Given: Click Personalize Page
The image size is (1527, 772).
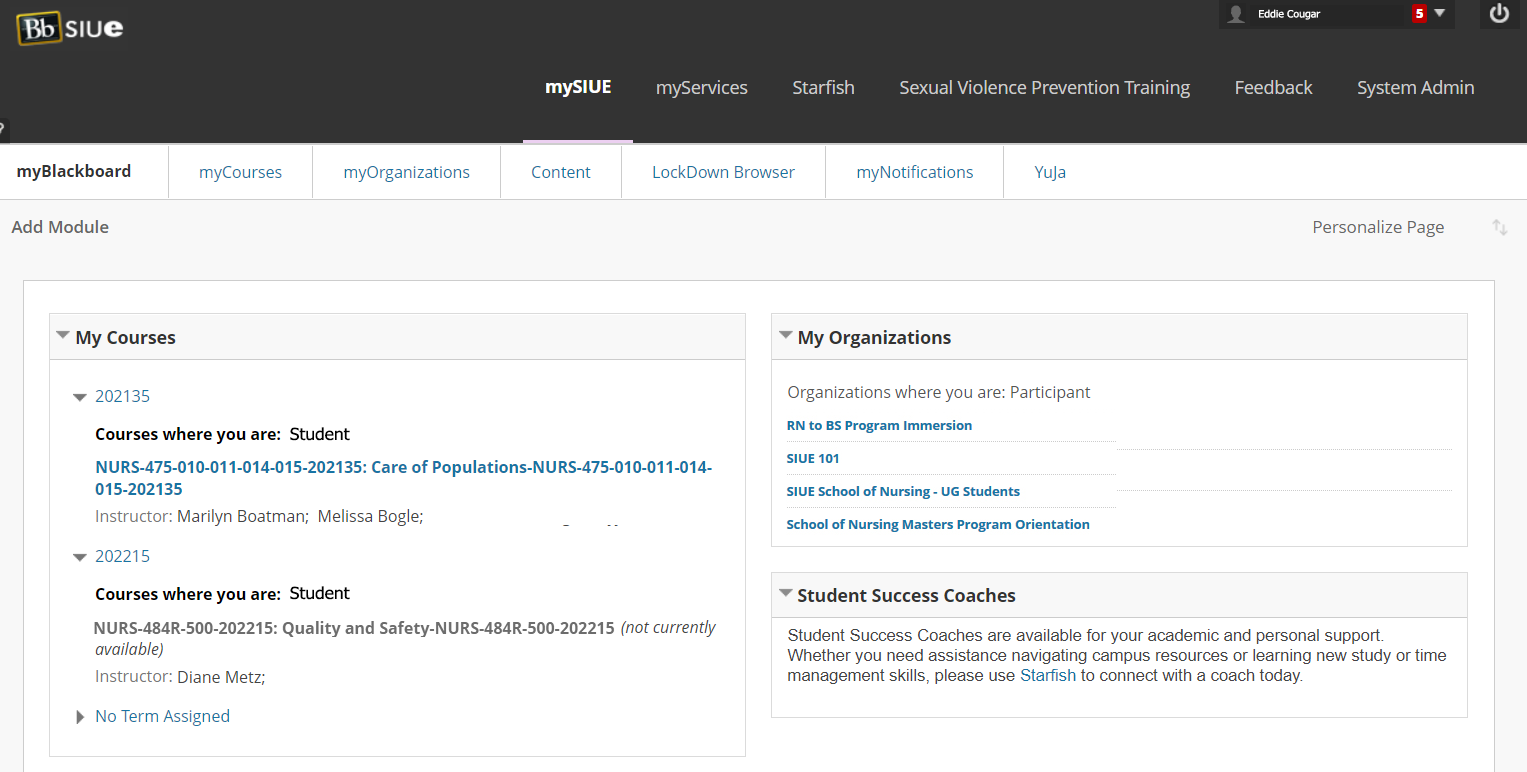Looking at the screenshot, I should coord(1377,227).
